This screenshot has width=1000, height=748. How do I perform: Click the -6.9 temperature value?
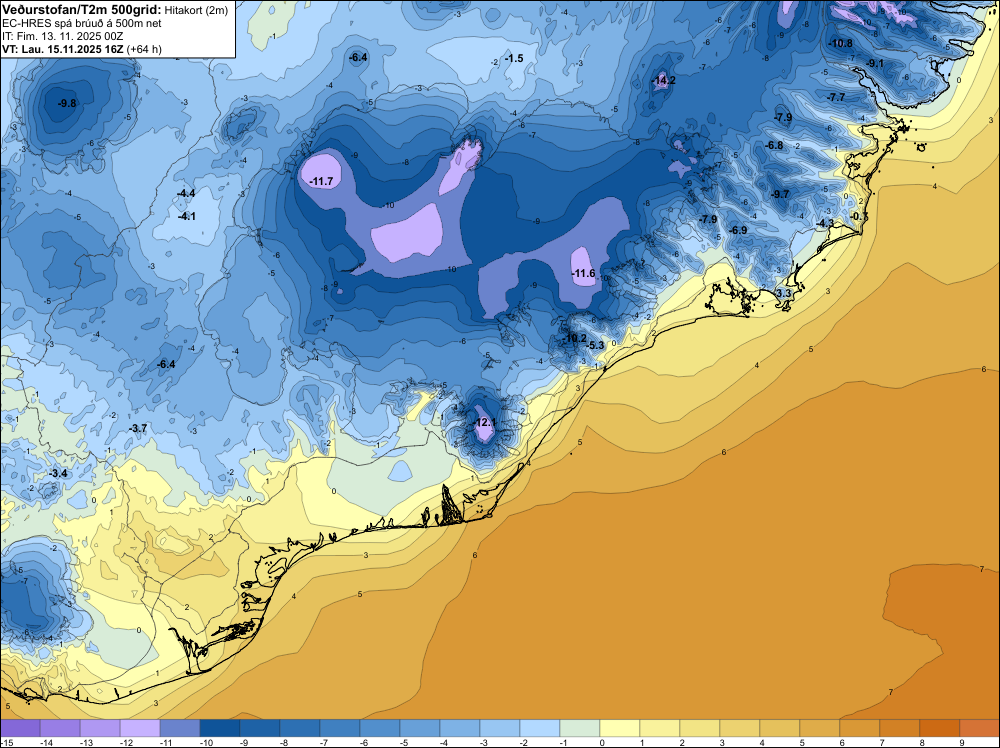(x=738, y=230)
